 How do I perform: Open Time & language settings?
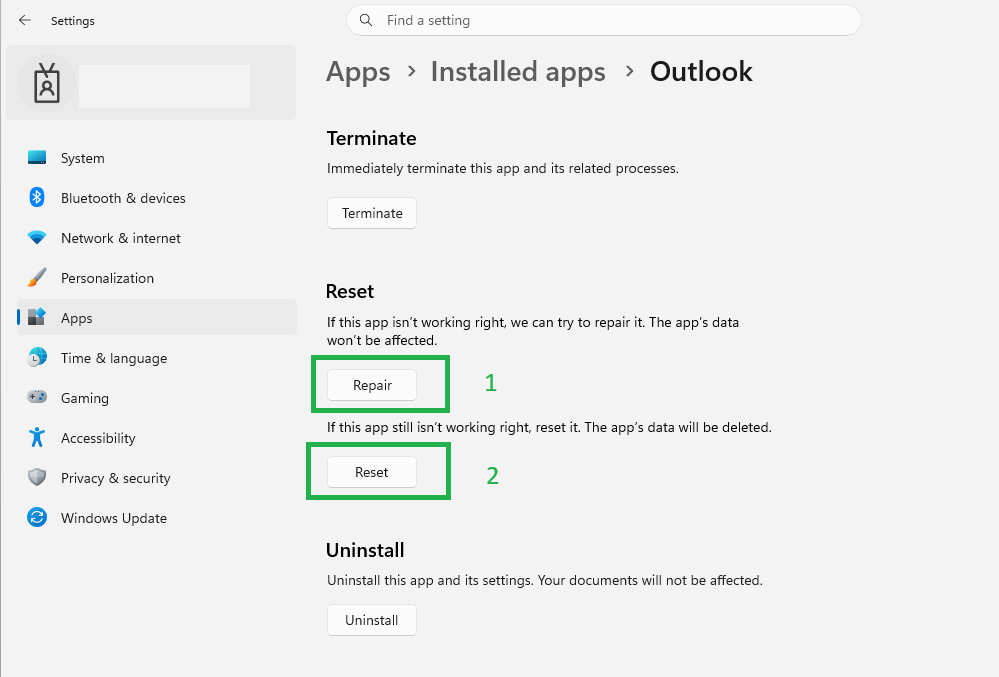157,358
